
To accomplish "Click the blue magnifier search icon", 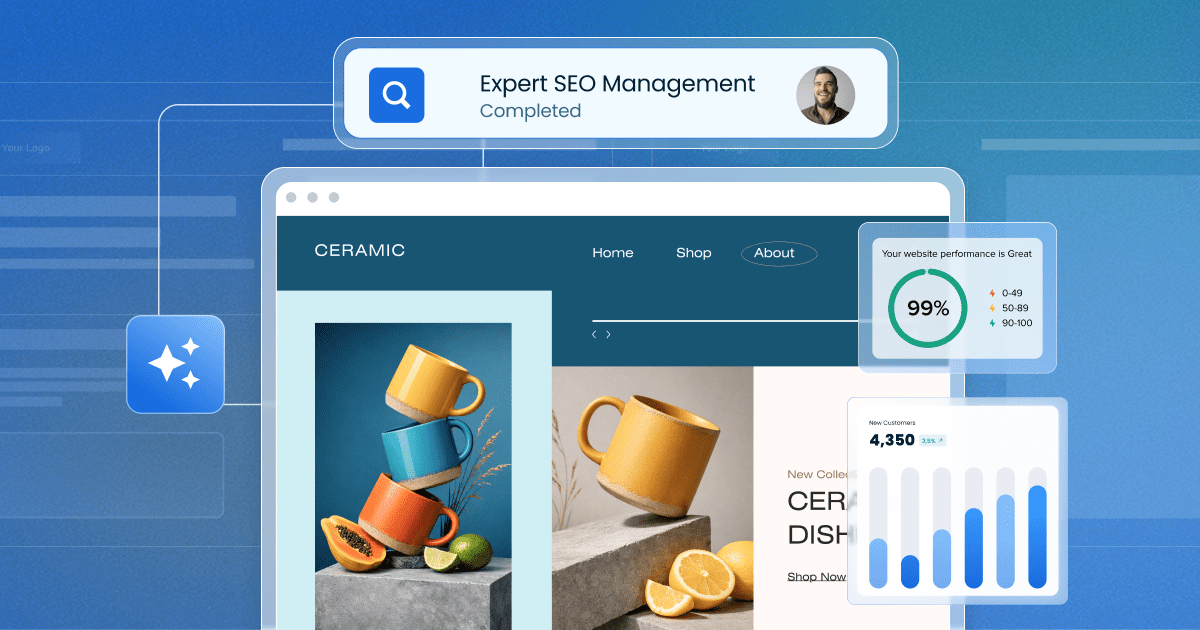I will click(x=396, y=95).
